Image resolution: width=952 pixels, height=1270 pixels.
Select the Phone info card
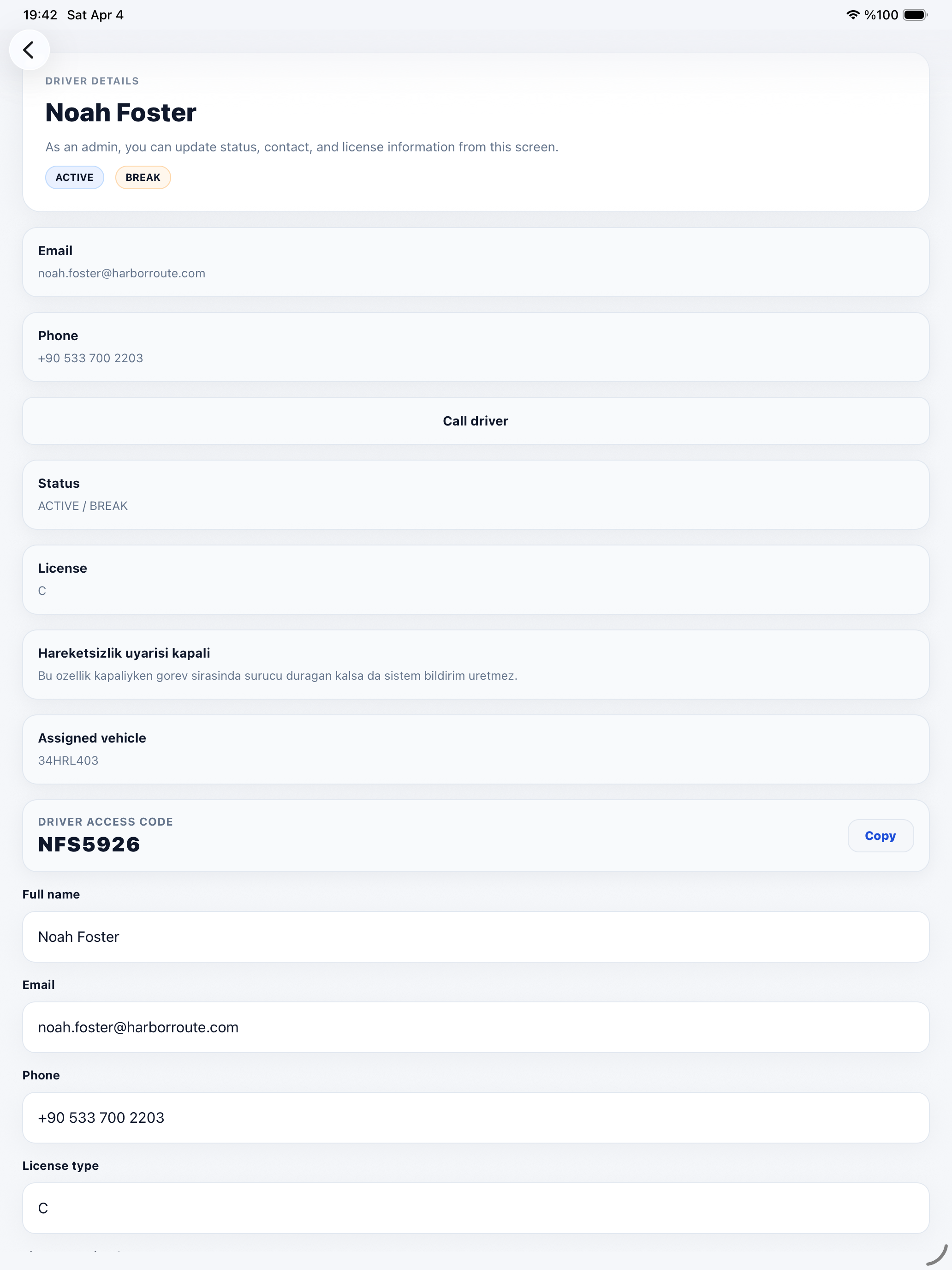tap(476, 347)
